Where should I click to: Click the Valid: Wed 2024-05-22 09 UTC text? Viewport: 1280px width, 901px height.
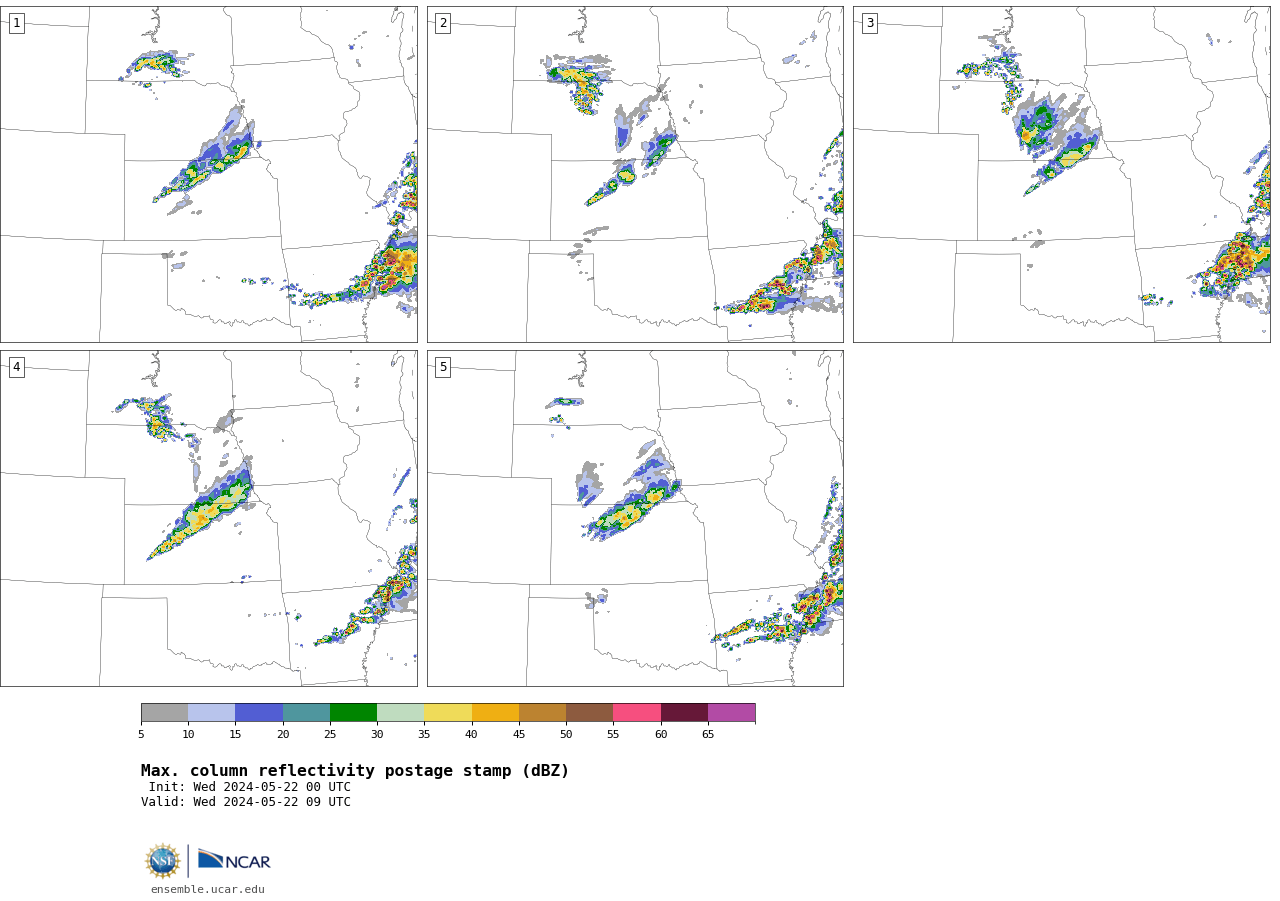[246, 802]
